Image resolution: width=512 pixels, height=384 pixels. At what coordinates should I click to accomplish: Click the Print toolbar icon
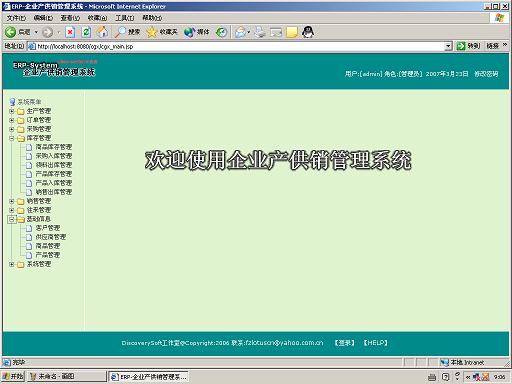(x=260, y=32)
